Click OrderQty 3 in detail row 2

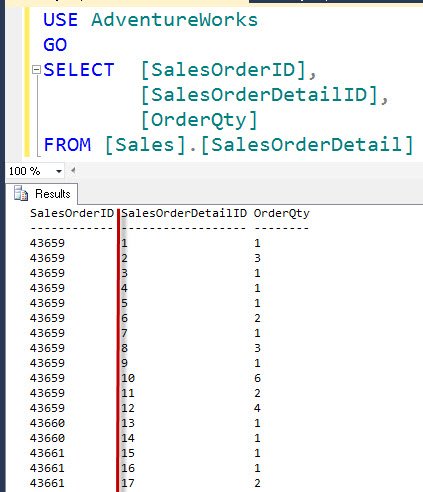tap(257, 258)
